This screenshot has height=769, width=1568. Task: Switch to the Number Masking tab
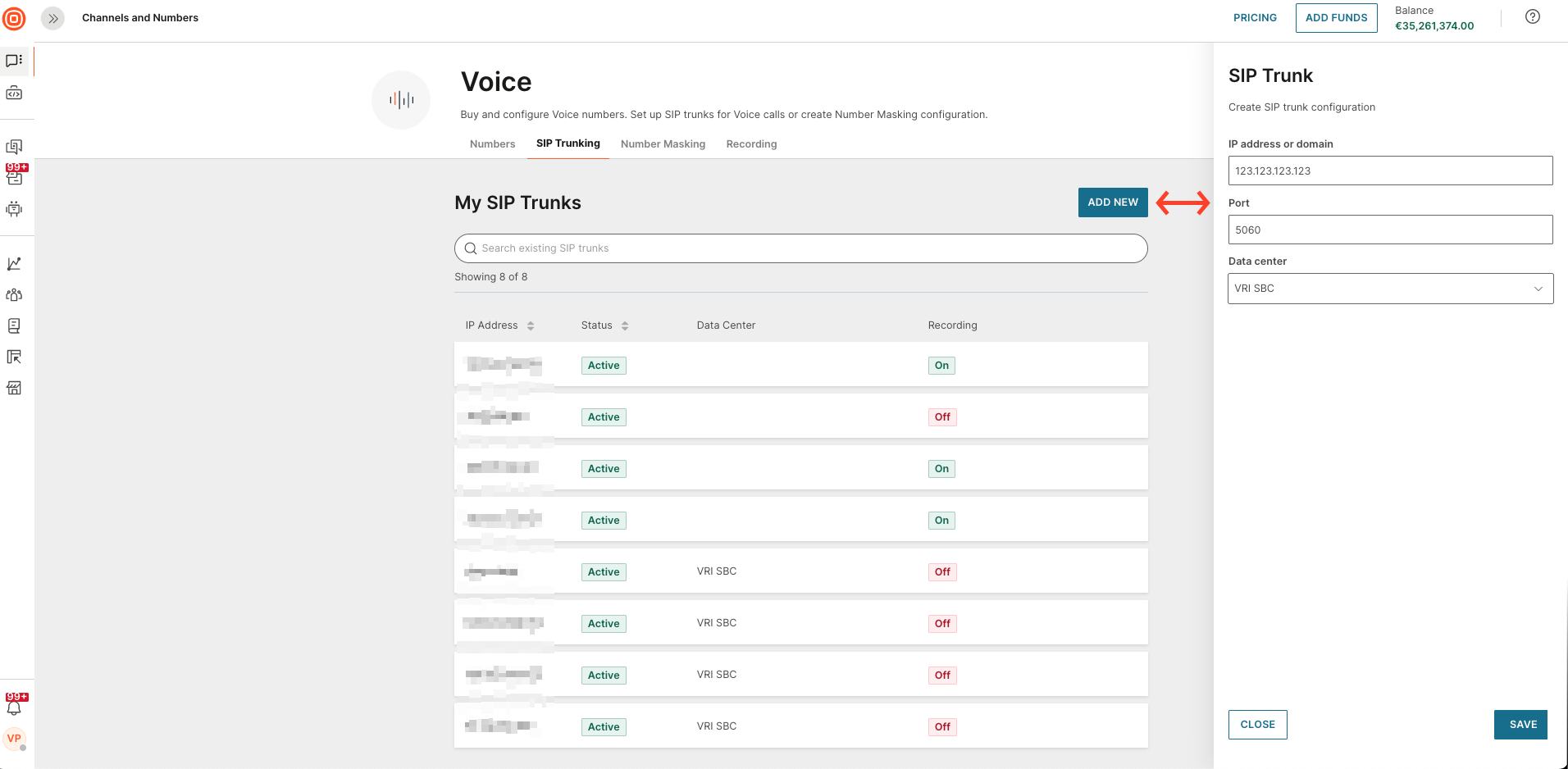(x=663, y=144)
